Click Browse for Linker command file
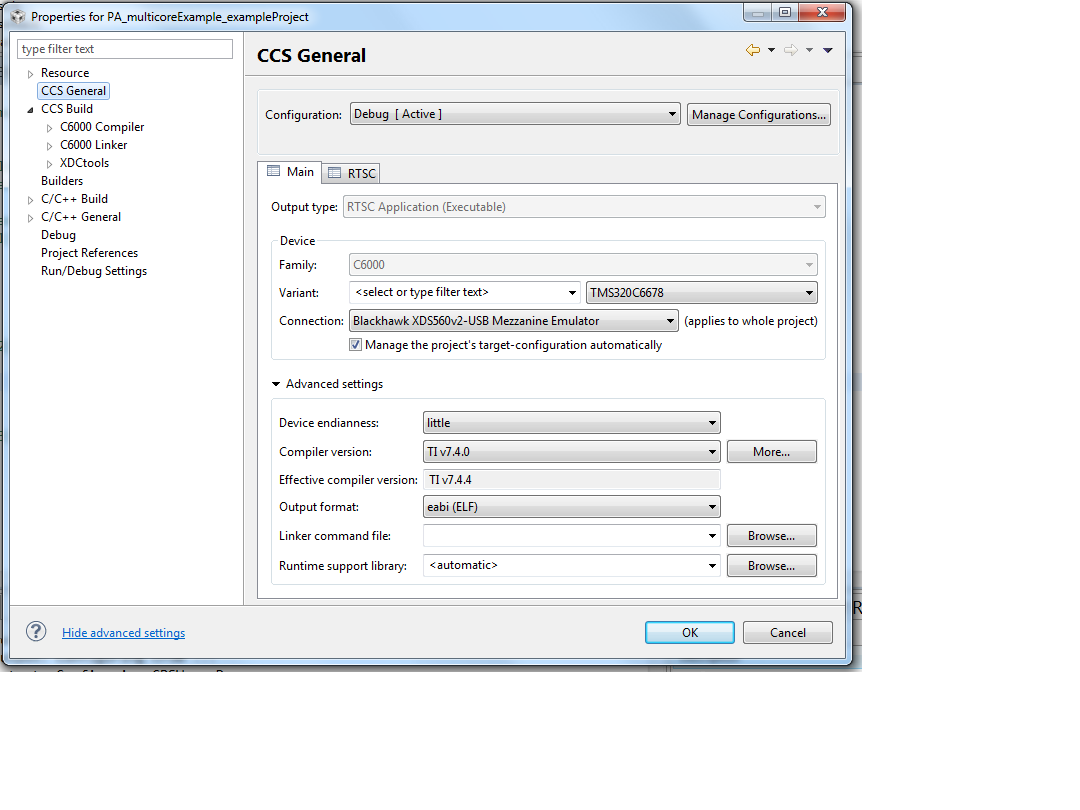This screenshot has height=810, width=1080. pos(771,536)
